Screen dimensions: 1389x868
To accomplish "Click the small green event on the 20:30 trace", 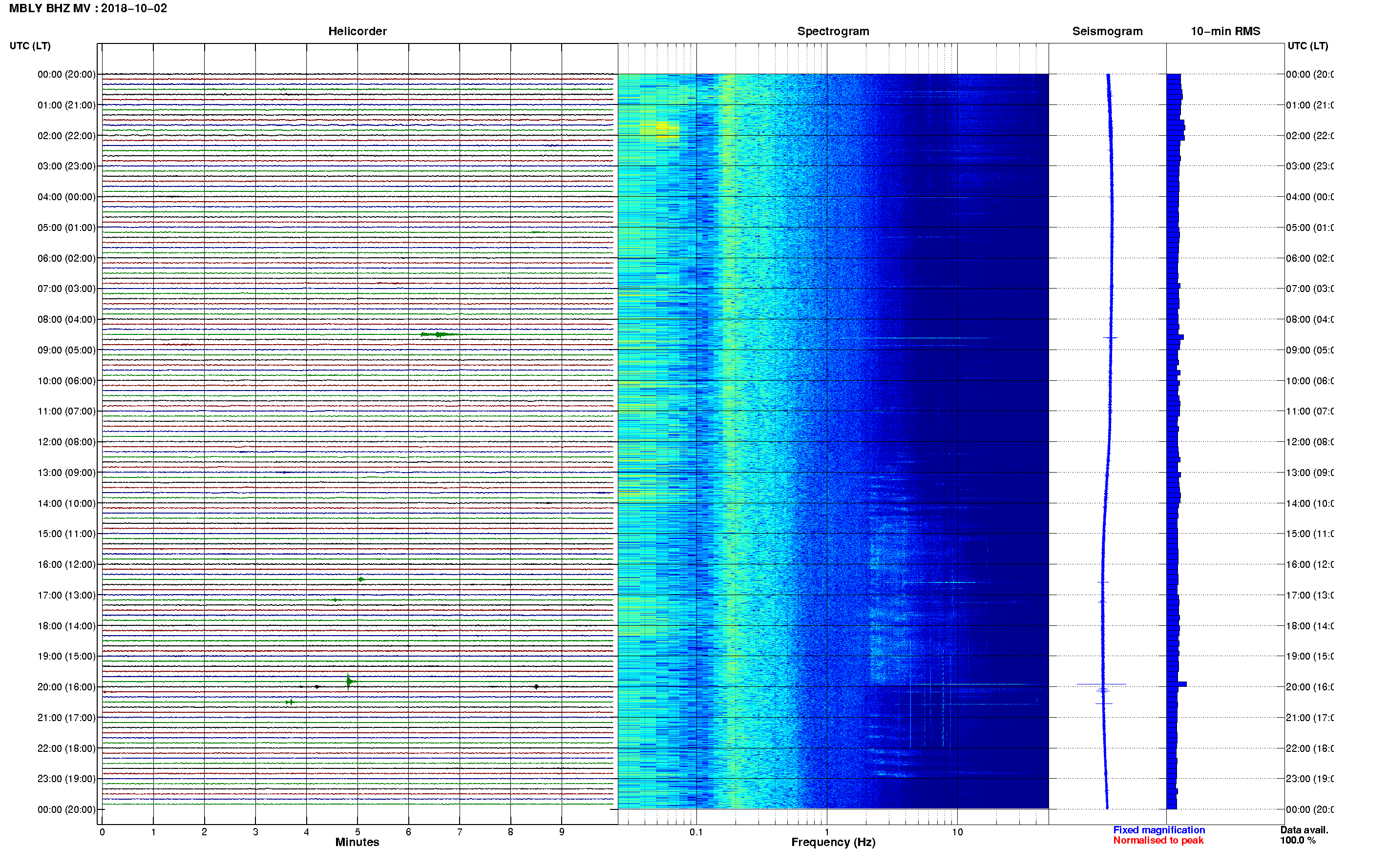I will click(291, 702).
